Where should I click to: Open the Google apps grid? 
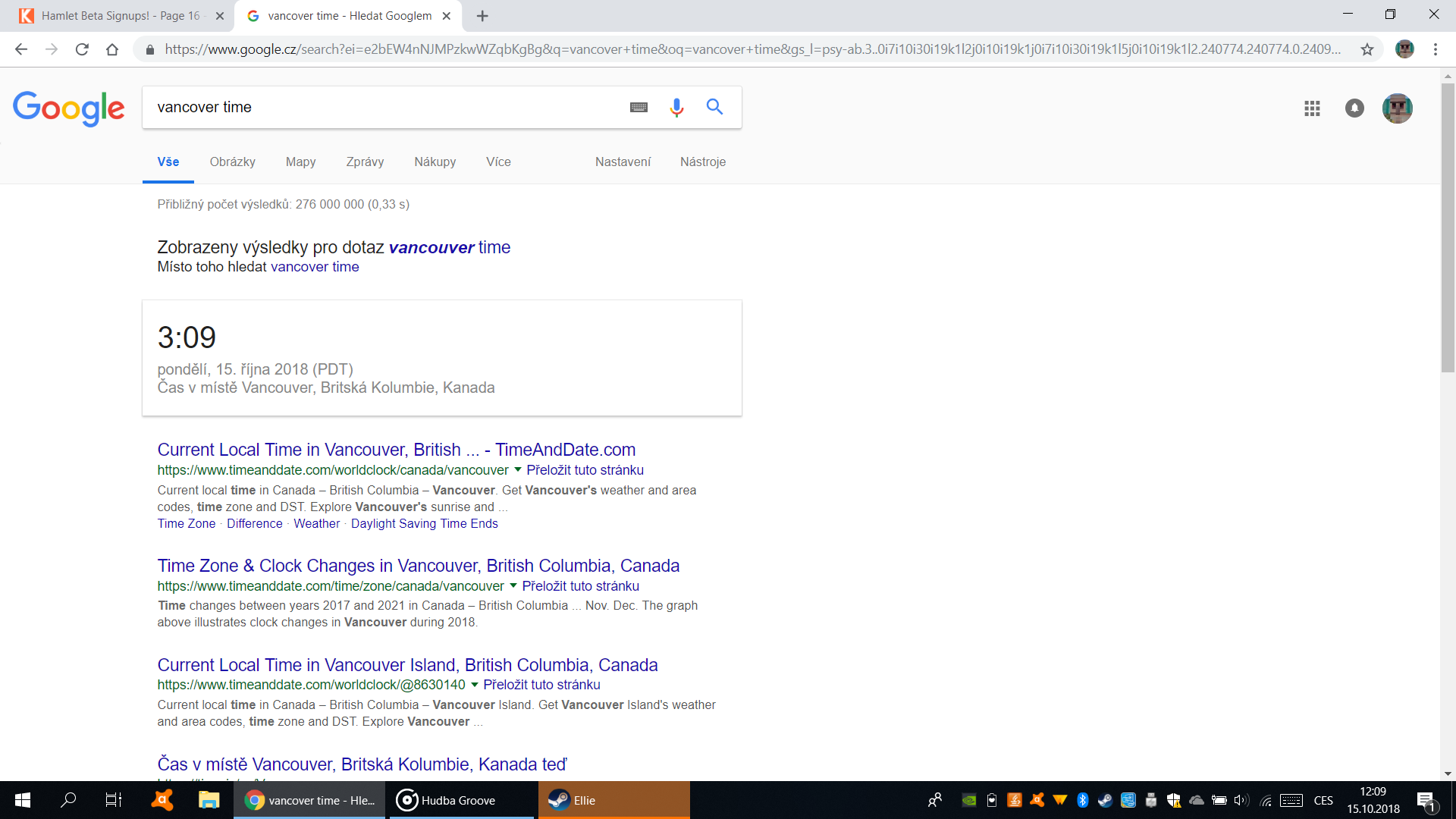(1312, 108)
